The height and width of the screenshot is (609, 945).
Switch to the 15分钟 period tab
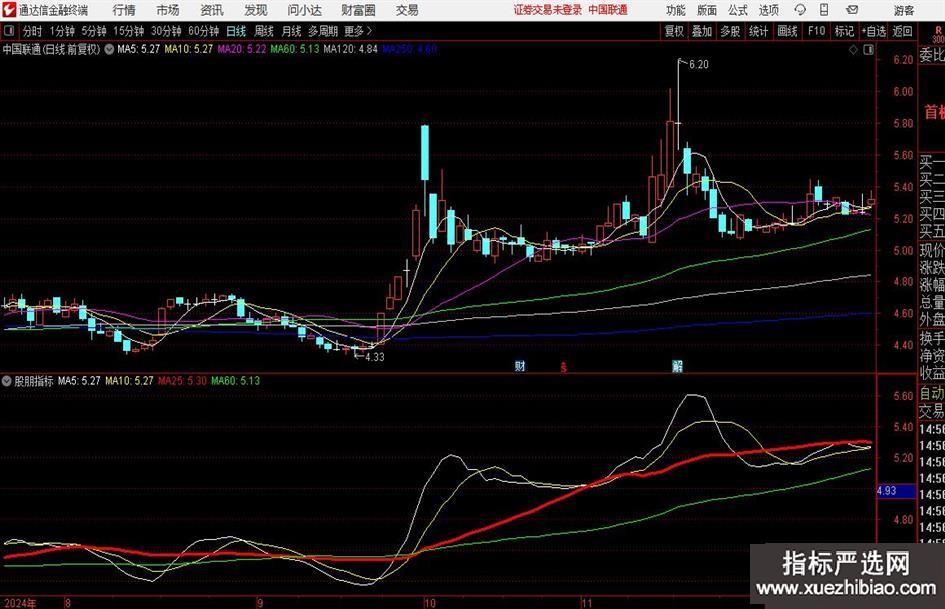pos(129,31)
